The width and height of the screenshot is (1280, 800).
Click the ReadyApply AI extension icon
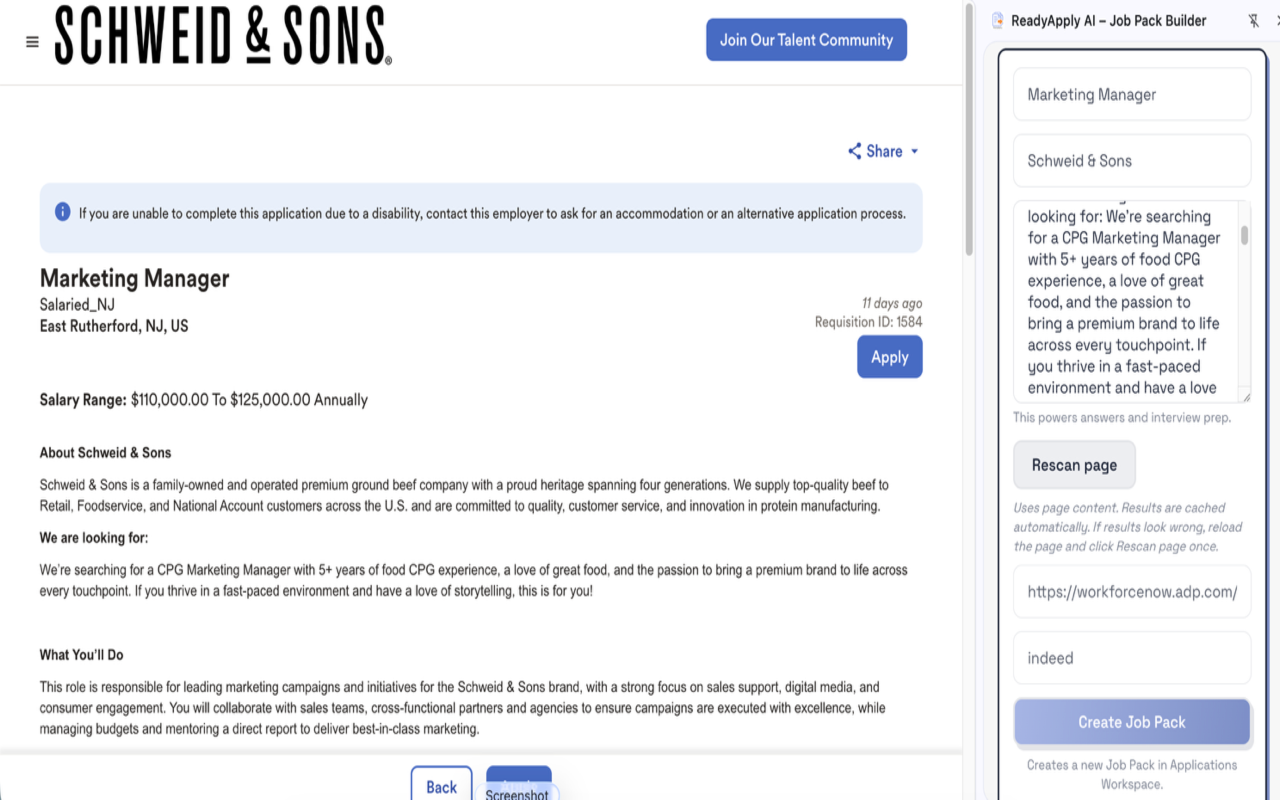coord(997,21)
